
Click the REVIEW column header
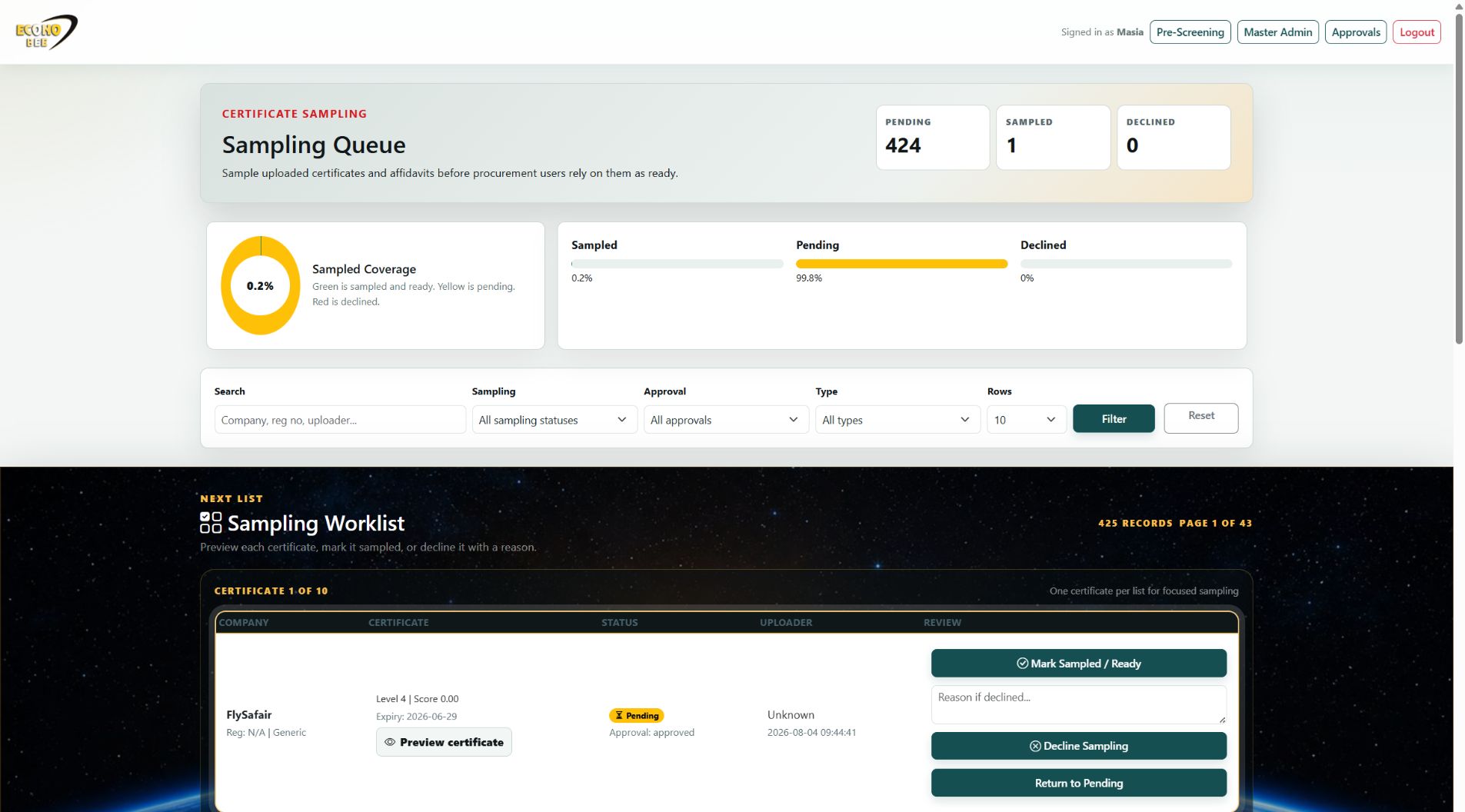click(942, 623)
